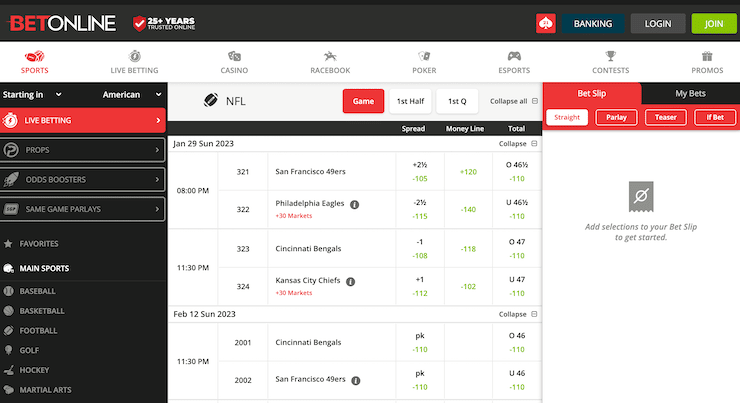
Task: Select the 1st Q tab
Action: point(457,101)
